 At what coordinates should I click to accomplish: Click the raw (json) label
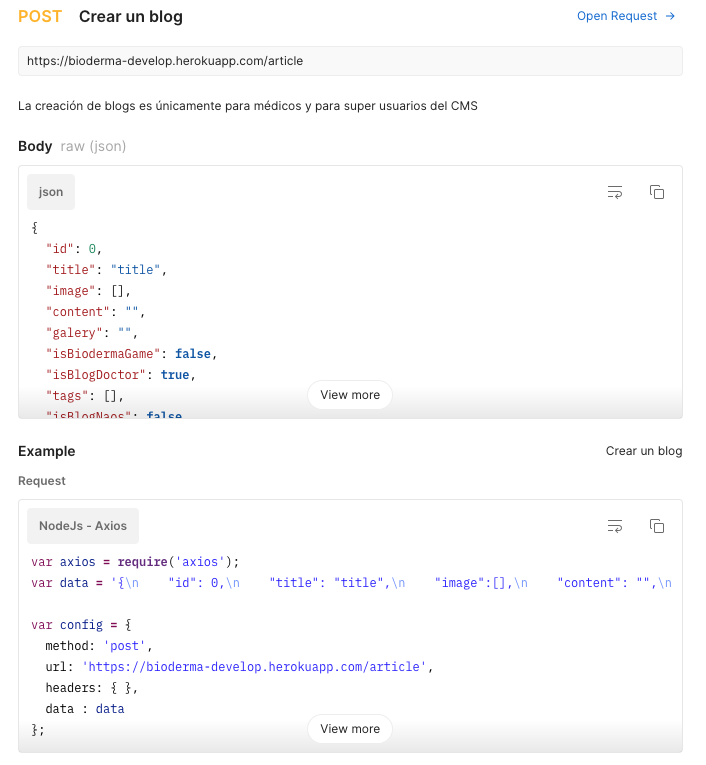pos(93,146)
